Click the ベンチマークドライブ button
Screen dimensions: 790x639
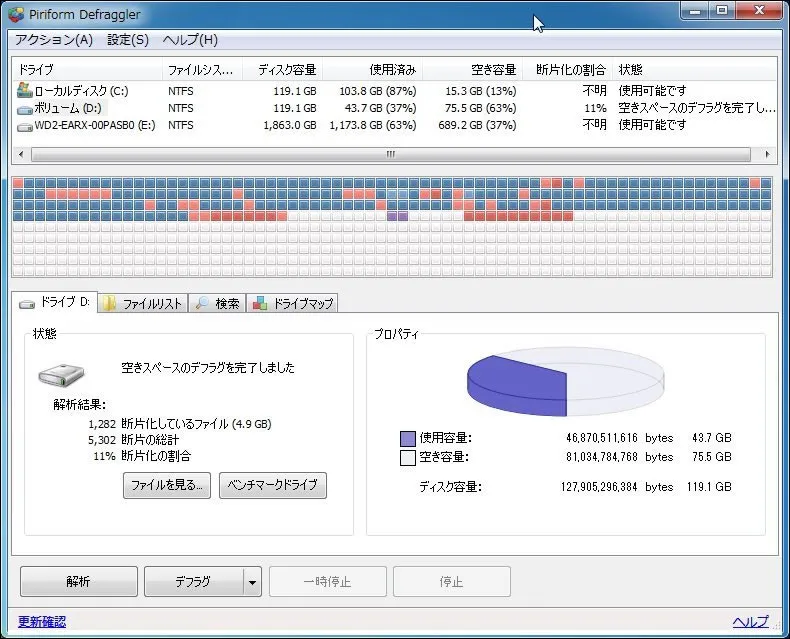273,485
